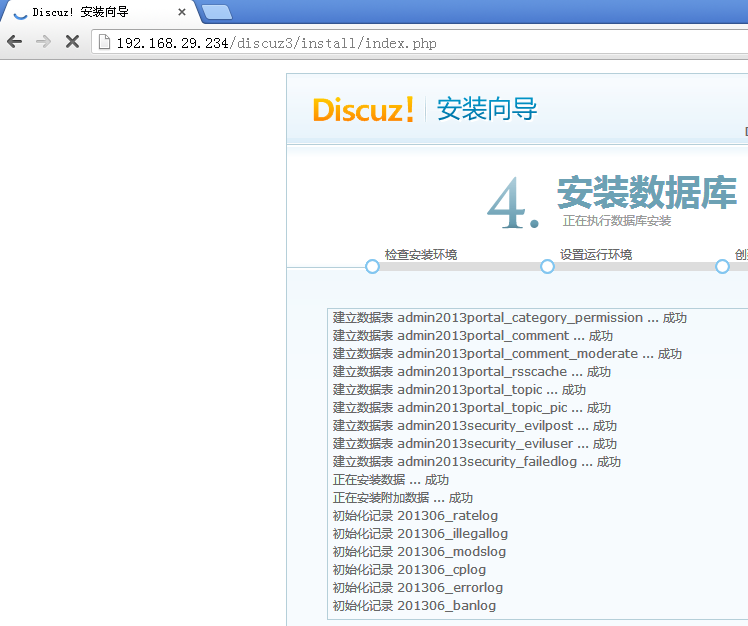748x626 pixels.
Task: Click the 检查安装环境 step label
Action: click(421, 254)
